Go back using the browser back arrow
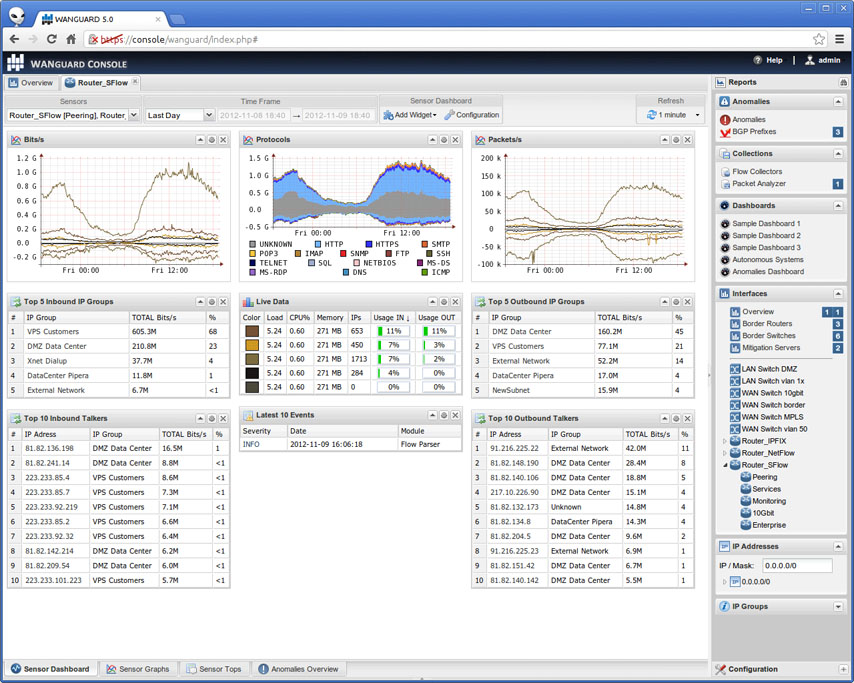 [14, 39]
